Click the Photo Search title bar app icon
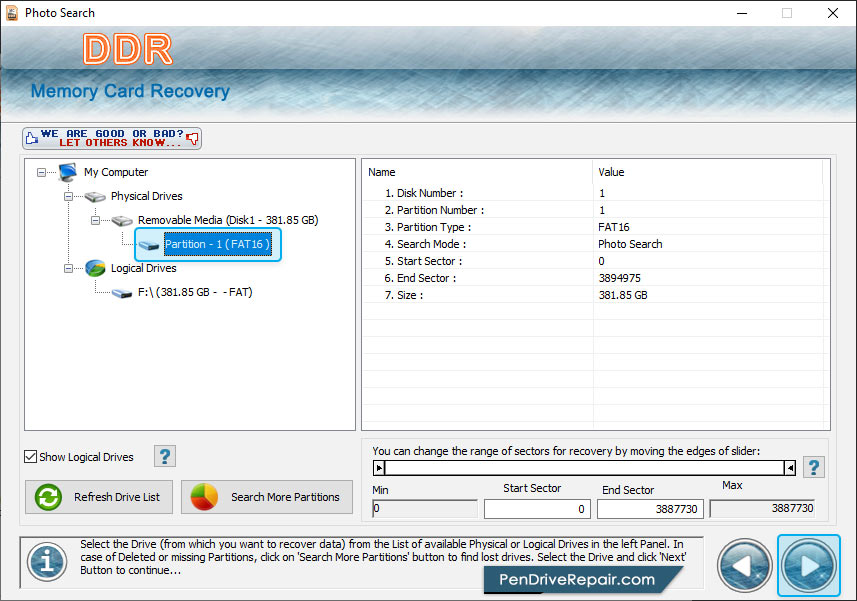857x601 pixels. point(11,13)
